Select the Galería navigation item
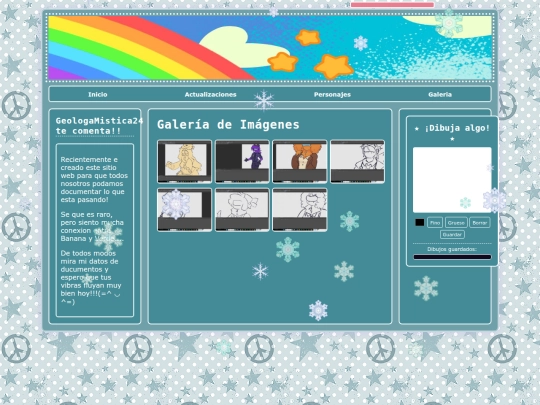The width and height of the screenshot is (540, 405). (440, 94)
